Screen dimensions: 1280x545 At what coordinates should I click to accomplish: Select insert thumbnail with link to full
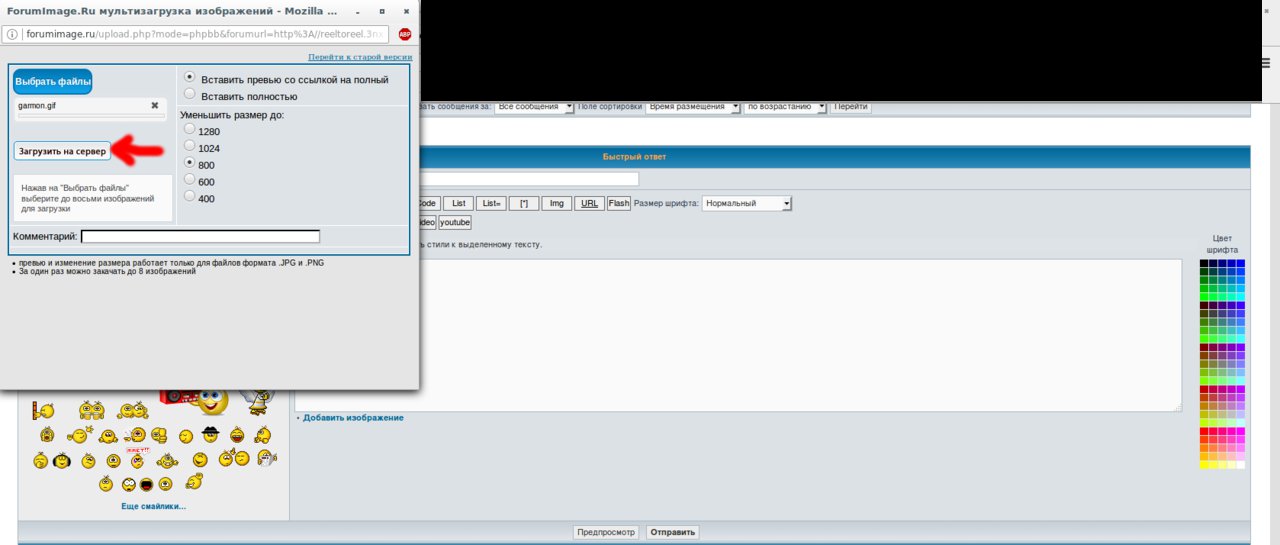[188, 78]
